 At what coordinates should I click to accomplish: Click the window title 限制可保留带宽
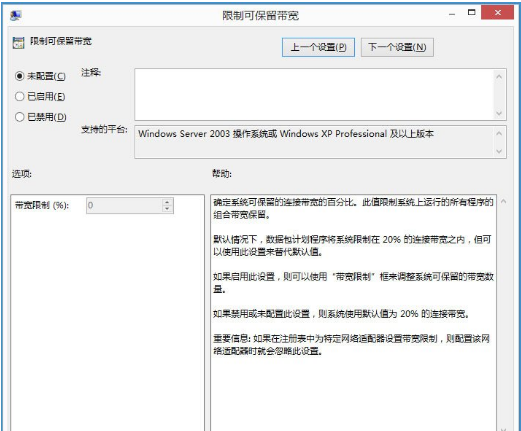click(x=261, y=15)
